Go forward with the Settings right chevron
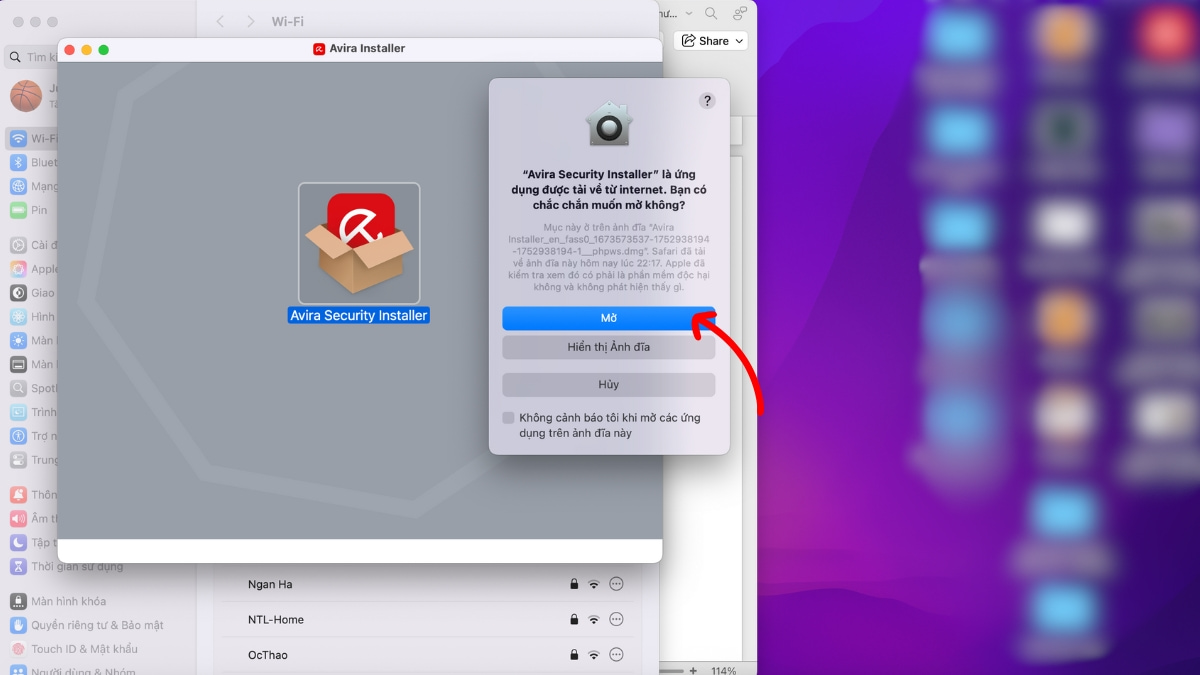The image size is (1200, 675). 250,21
